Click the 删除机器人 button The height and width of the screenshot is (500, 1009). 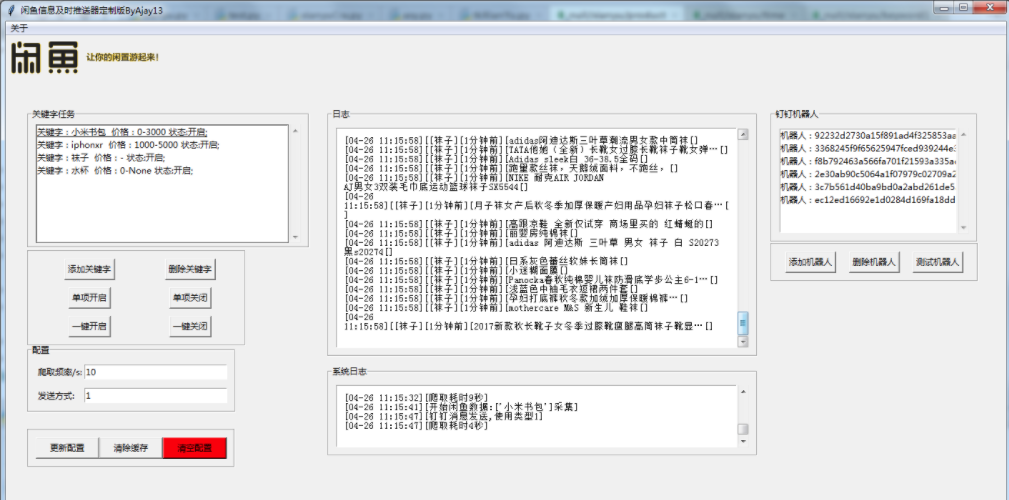click(874, 262)
